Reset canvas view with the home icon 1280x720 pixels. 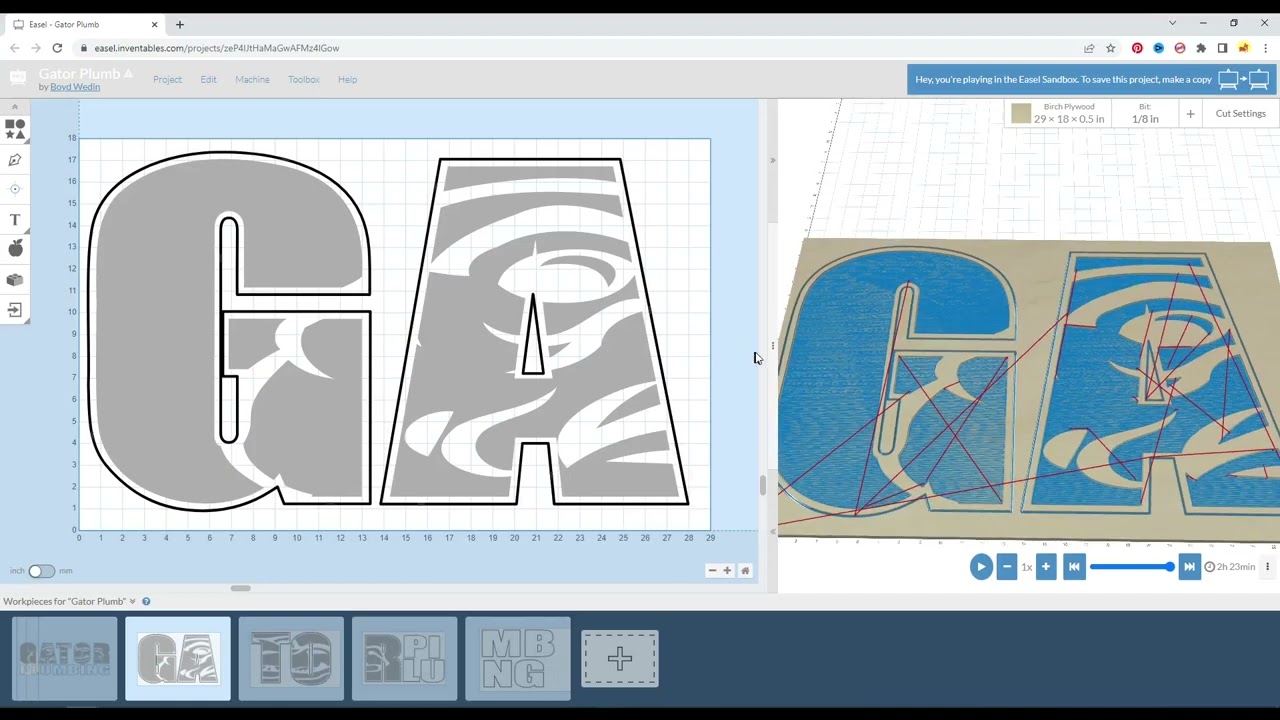tap(745, 570)
